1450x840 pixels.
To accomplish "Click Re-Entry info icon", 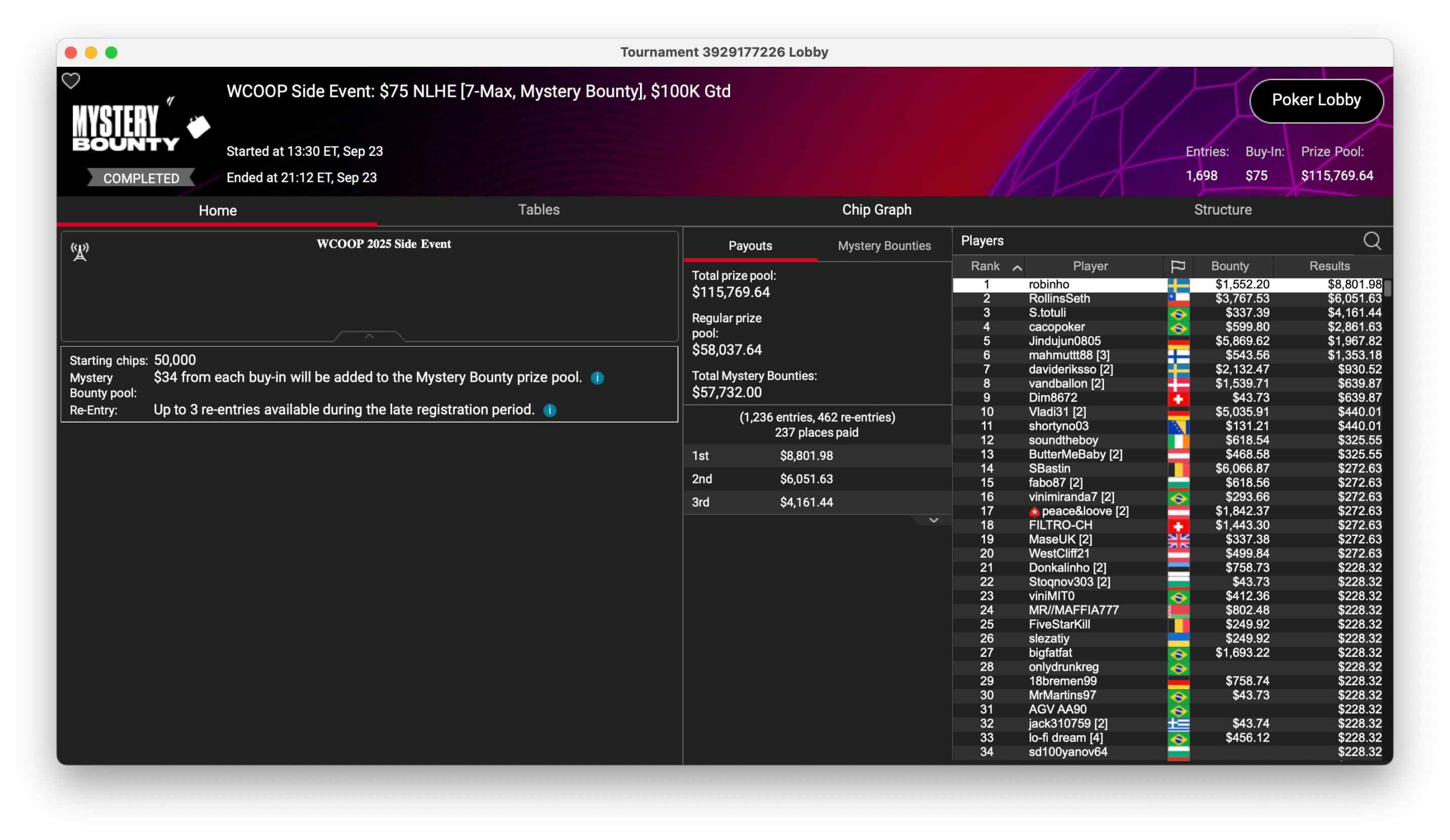I will [549, 410].
